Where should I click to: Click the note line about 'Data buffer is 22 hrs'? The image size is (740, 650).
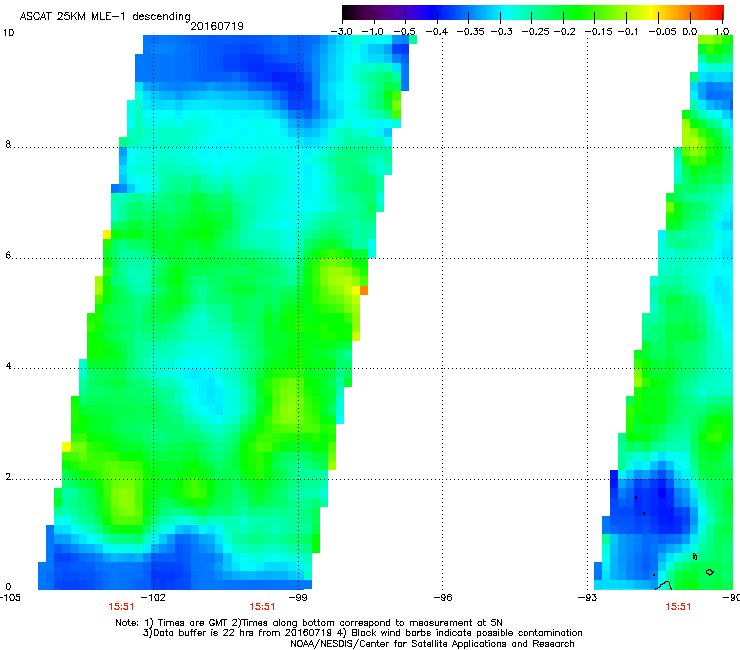[362, 633]
